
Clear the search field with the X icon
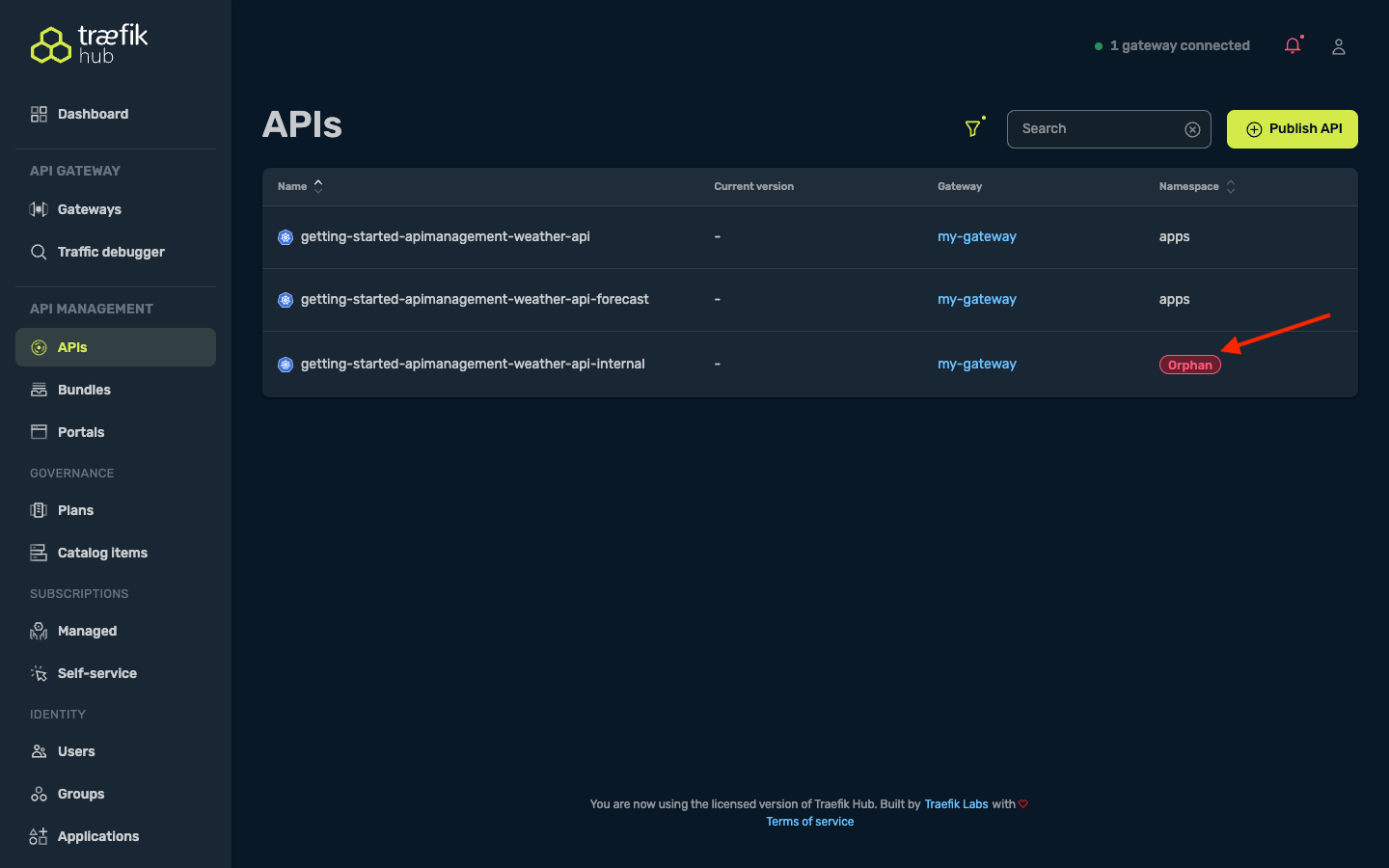coord(1192,129)
